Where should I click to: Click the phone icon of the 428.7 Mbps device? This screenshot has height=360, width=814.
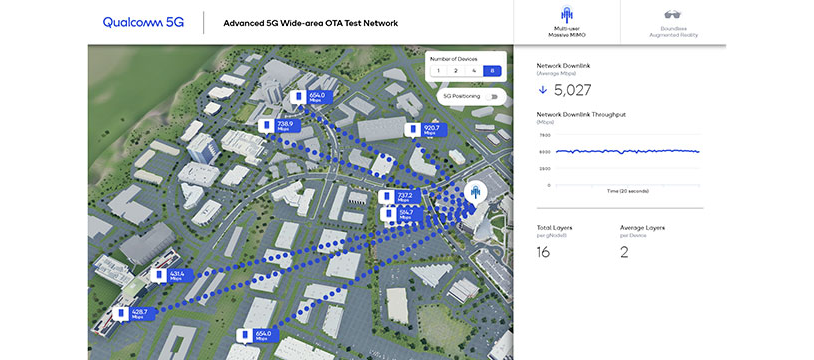121,314
